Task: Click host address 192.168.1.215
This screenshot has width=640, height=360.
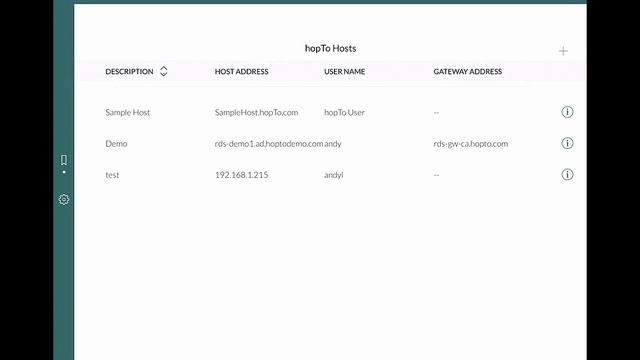Action: click(242, 175)
